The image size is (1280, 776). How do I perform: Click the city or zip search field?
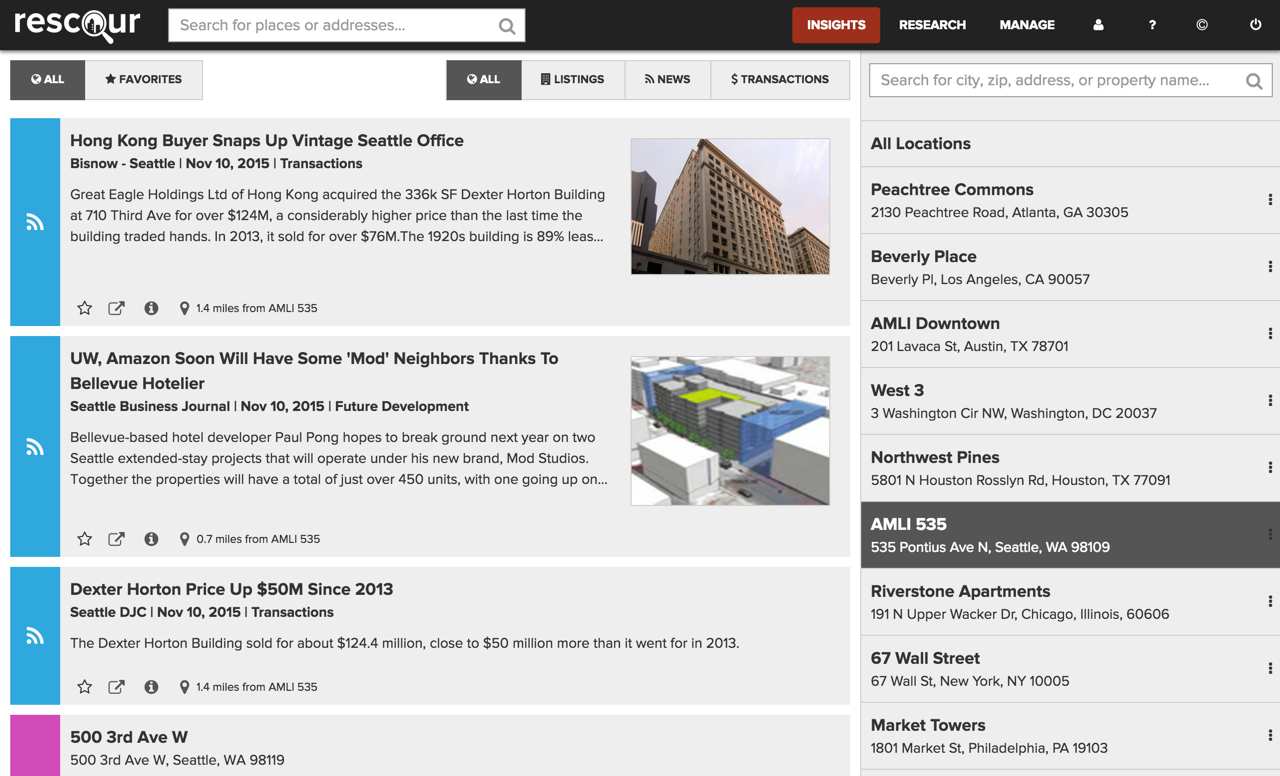point(1058,81)
